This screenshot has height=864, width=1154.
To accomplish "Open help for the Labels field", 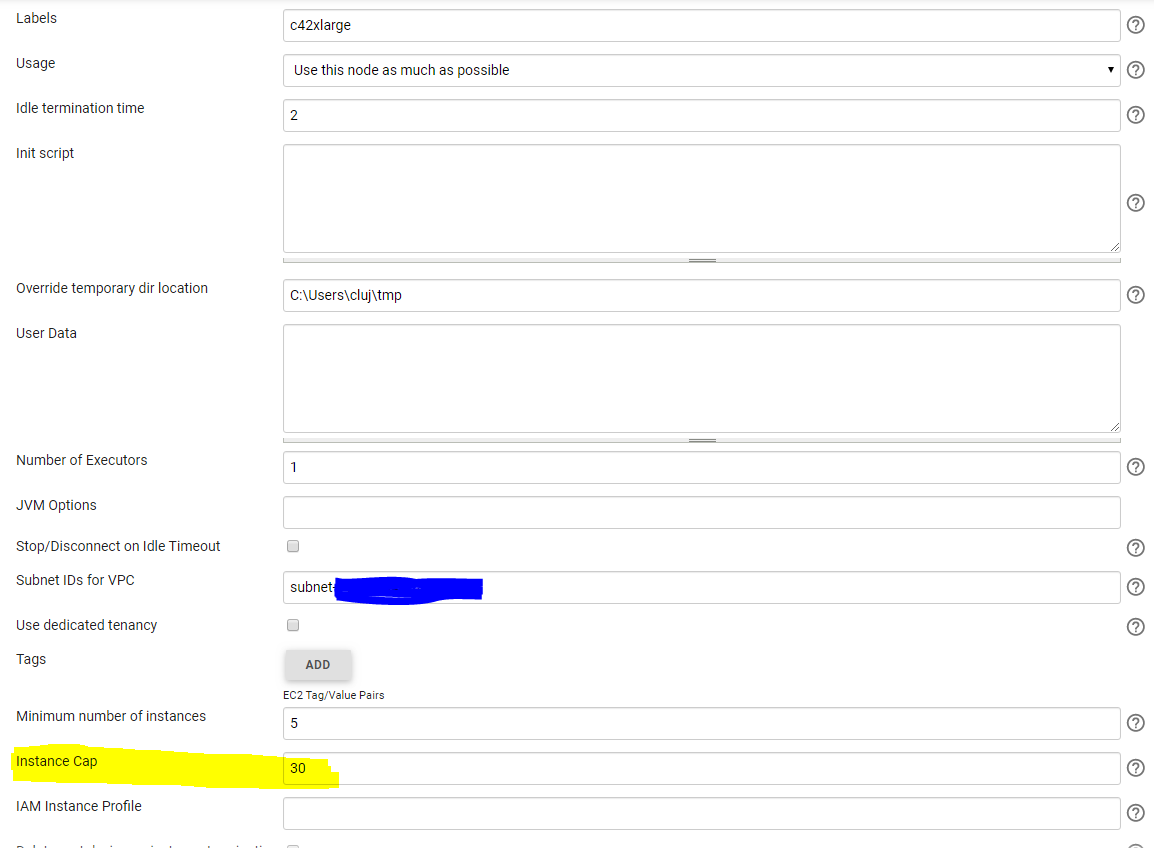I will click(1135, 25).
